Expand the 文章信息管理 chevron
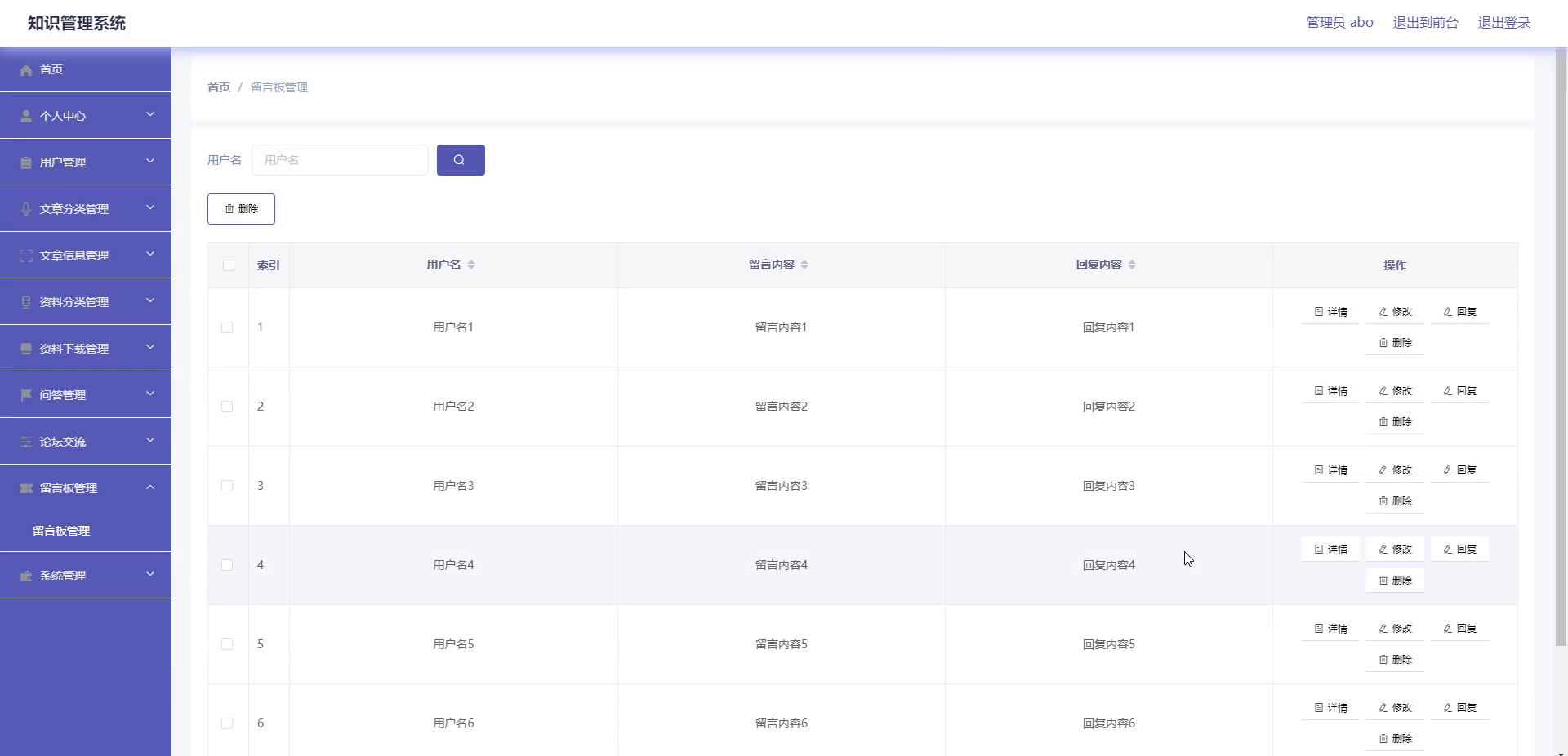Screen dimensions: 1568x756 coord(150,254)
